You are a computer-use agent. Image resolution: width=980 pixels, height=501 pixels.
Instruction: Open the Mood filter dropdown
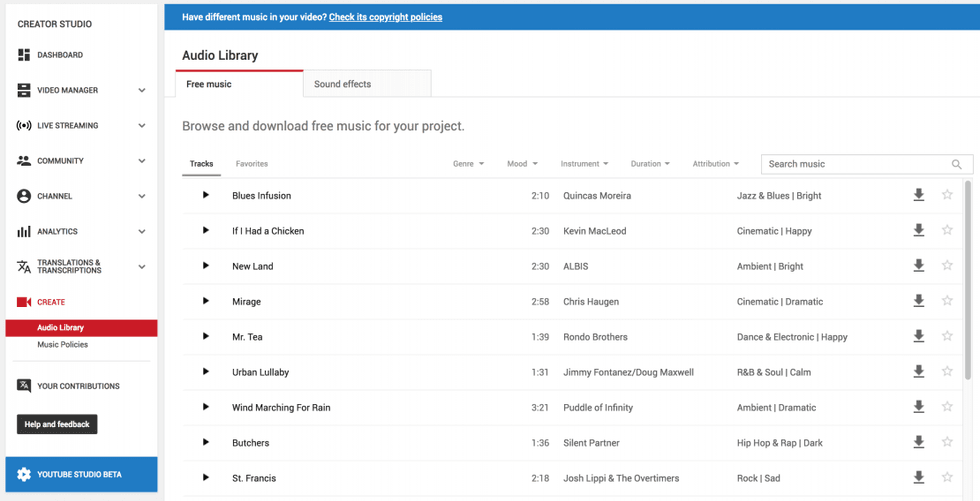[x=522, y=164]
